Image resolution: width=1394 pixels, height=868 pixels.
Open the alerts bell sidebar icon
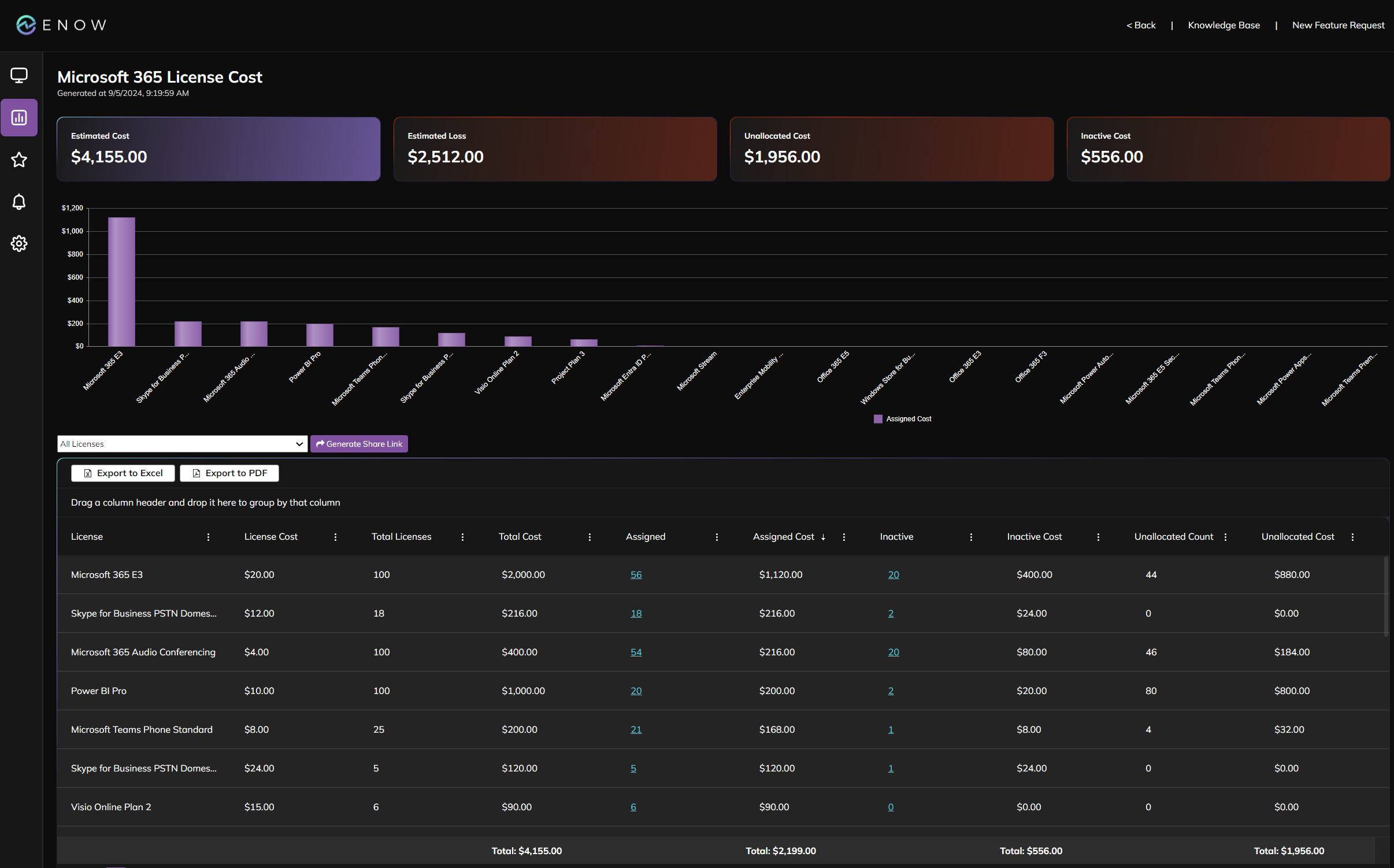(19, 202)
